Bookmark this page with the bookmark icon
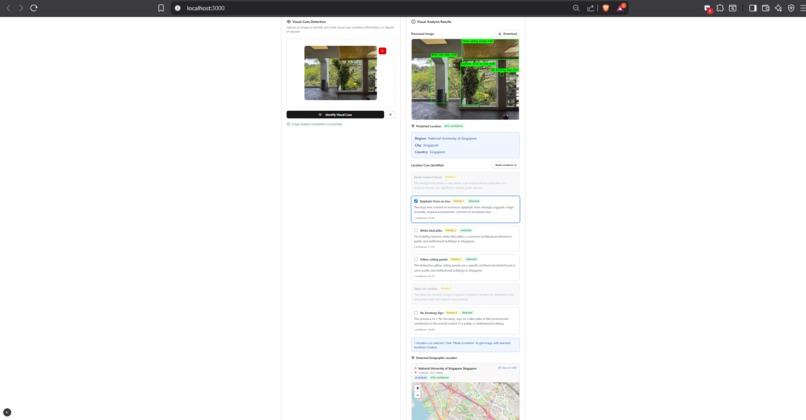The image size is (806, 420). coord(161,8)
